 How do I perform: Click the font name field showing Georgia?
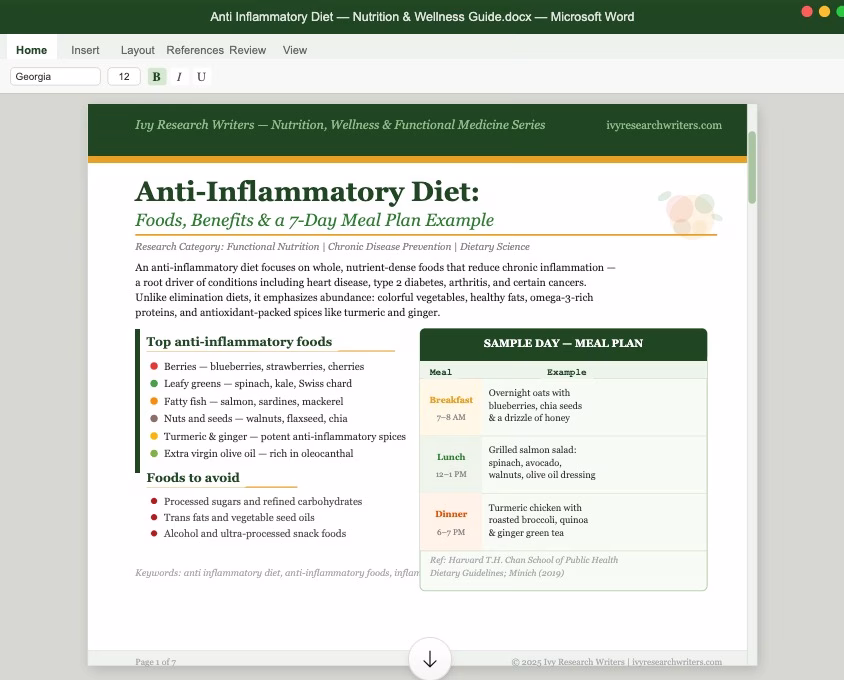pyautogui.click(x=55, y=76)
